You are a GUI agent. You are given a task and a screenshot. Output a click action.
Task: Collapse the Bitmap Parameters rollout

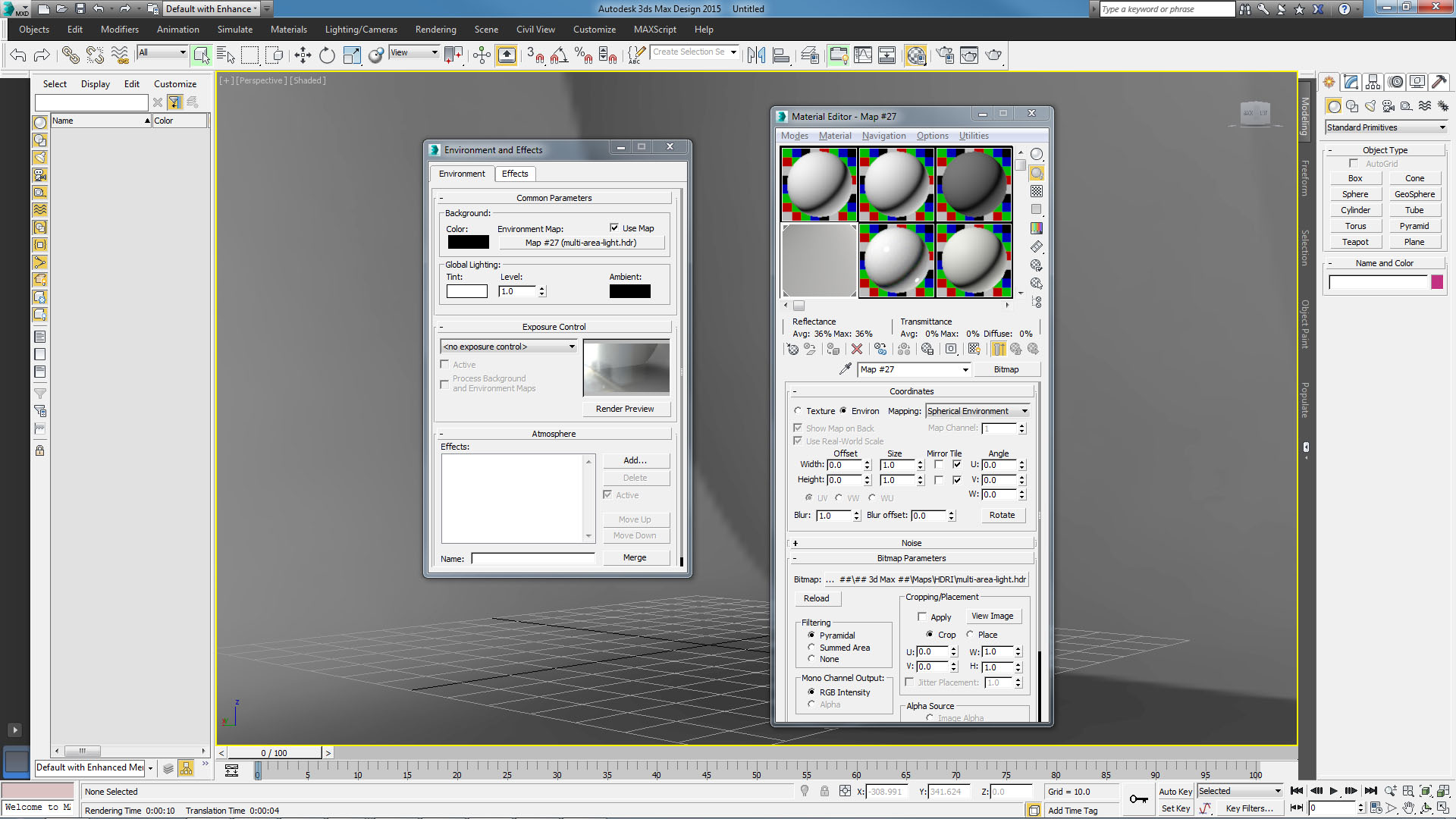click(x=912, y=558)
